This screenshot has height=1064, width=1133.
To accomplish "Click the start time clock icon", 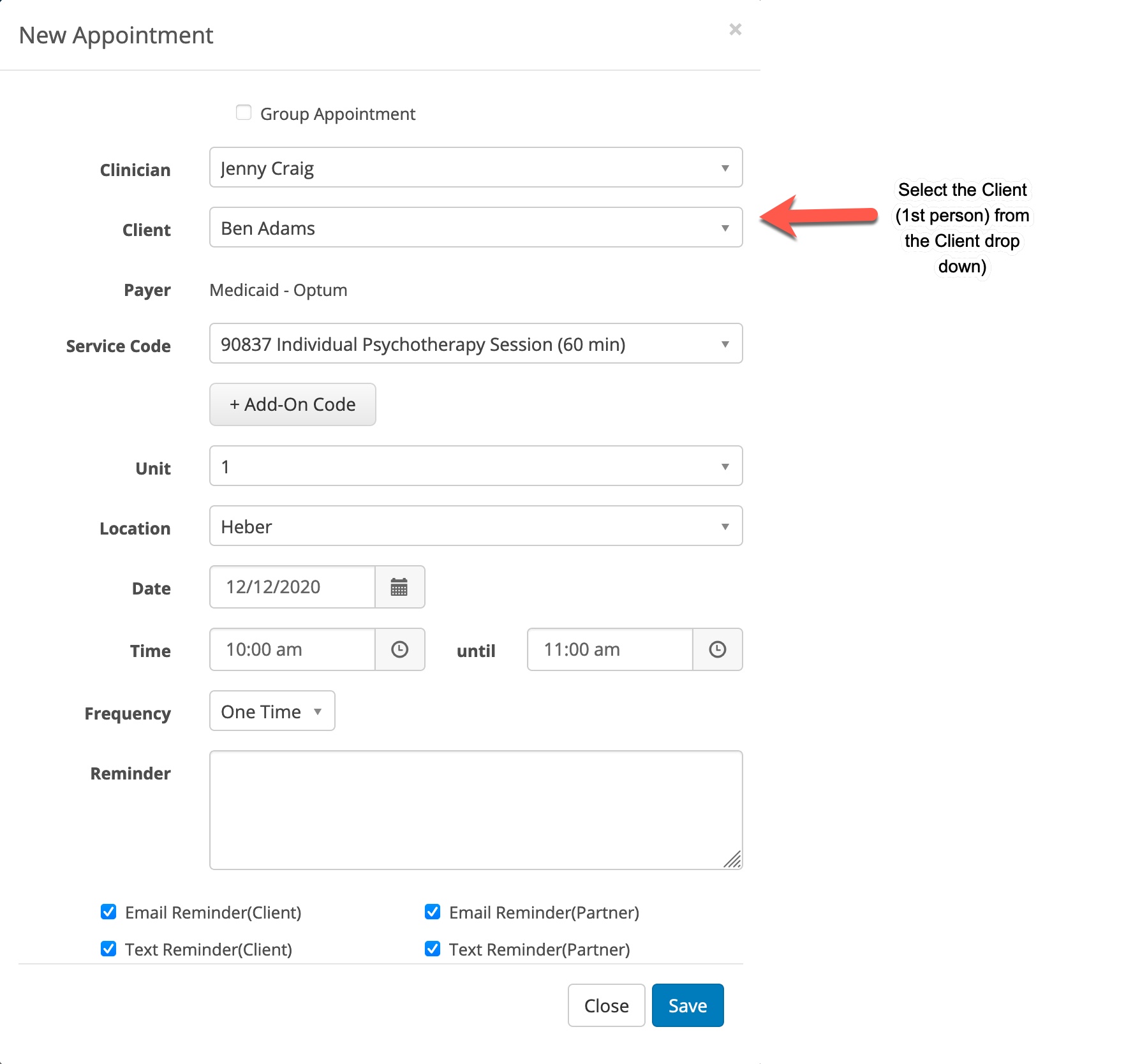I will tap(399, 649).
